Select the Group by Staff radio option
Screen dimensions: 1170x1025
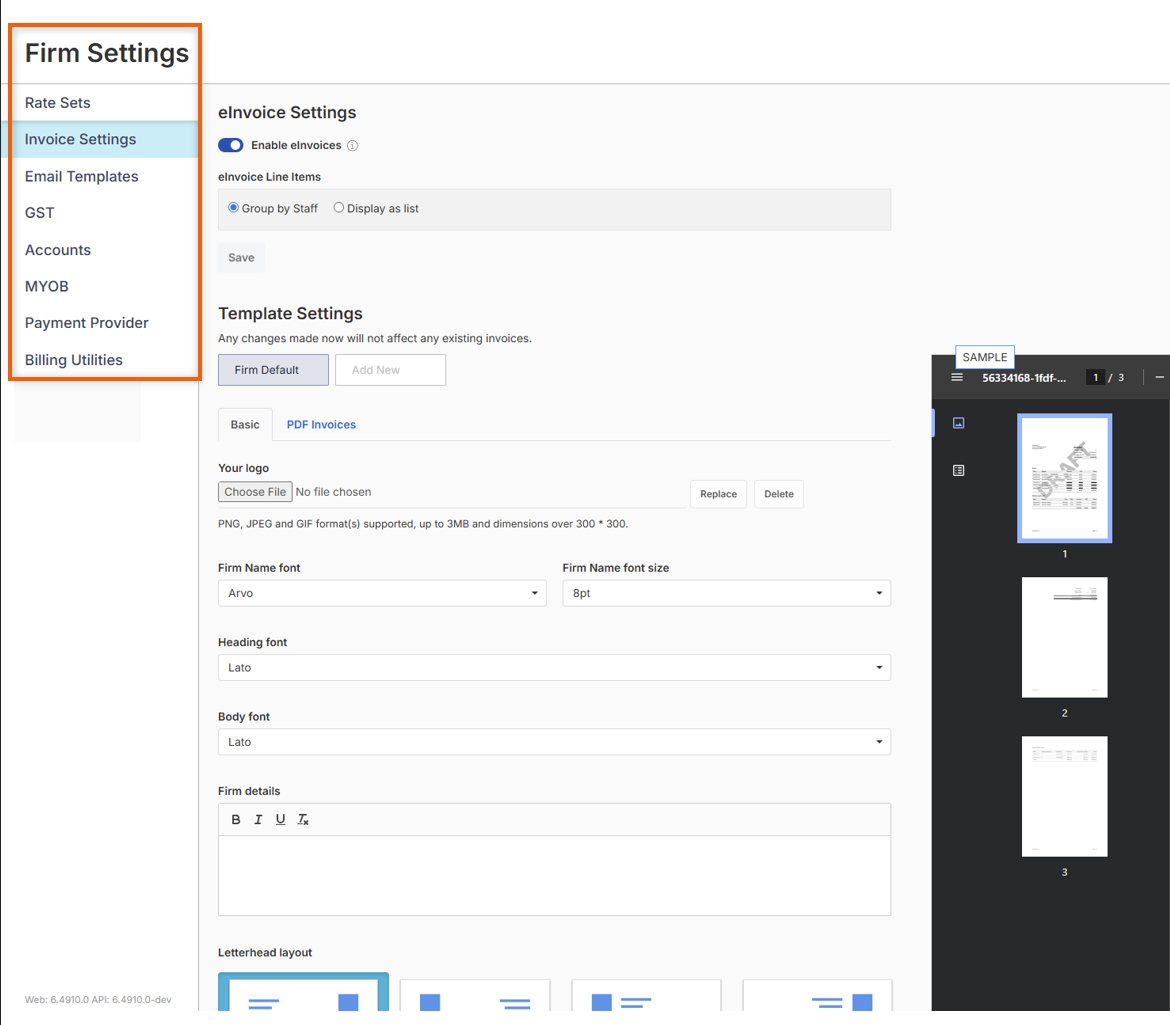tap(234, 208)
